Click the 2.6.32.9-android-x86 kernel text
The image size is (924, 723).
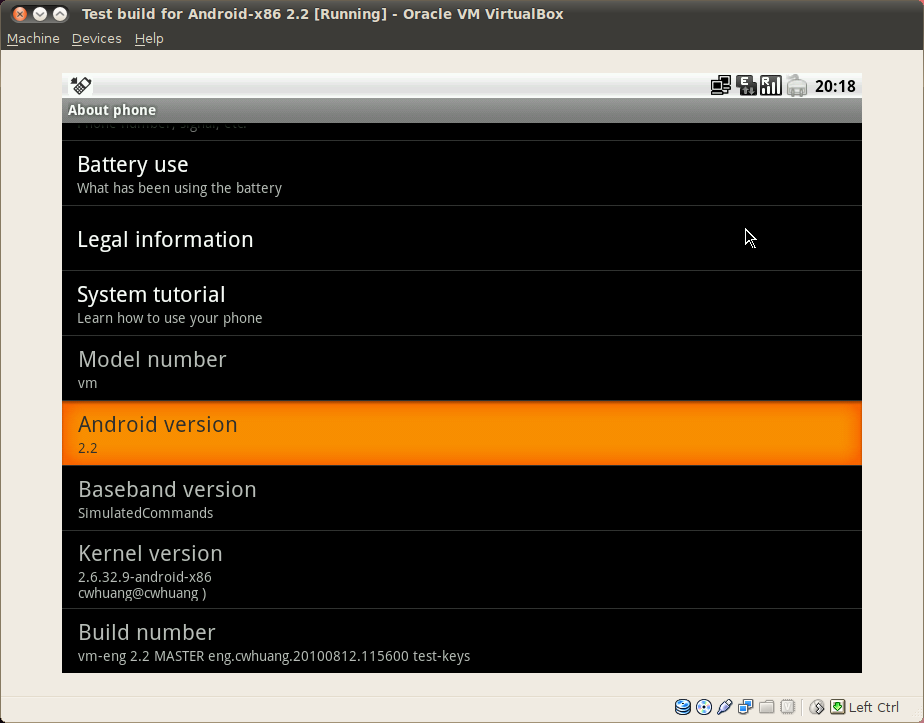click(144, 577)
